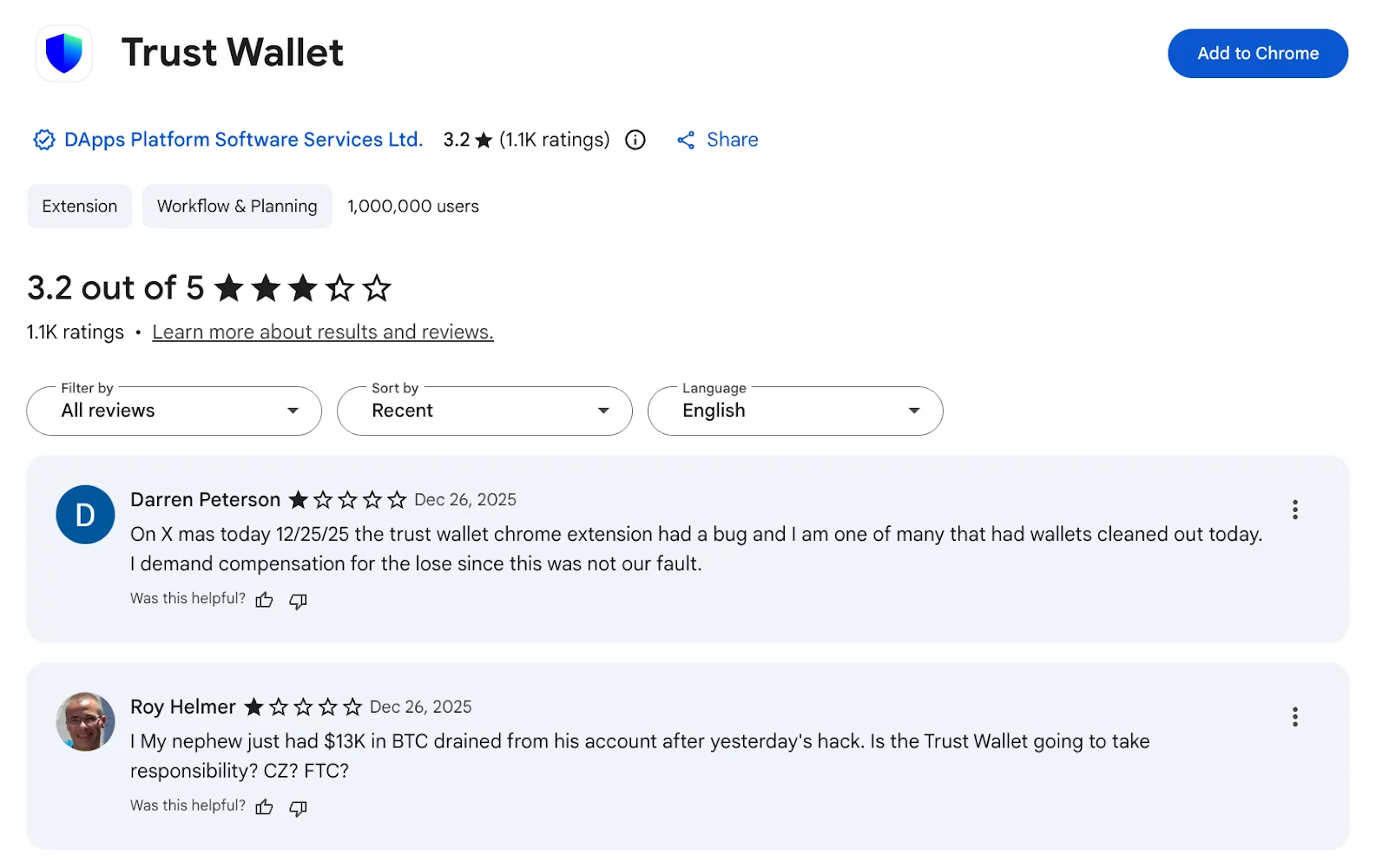This screenshot has width=1389, height=868.
Task: Open the ratings info icon
Action: (x=635, y=140)
